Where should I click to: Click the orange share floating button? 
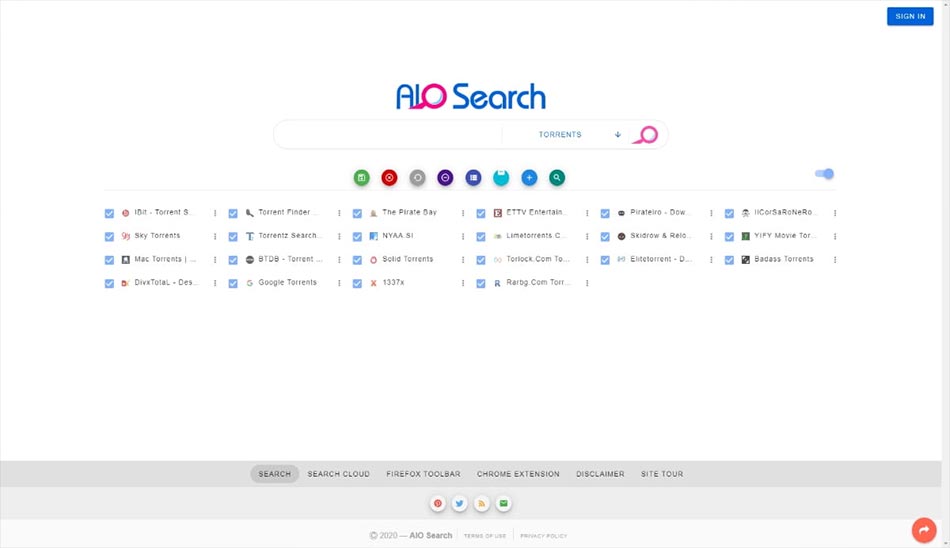[x=924, y=530]
